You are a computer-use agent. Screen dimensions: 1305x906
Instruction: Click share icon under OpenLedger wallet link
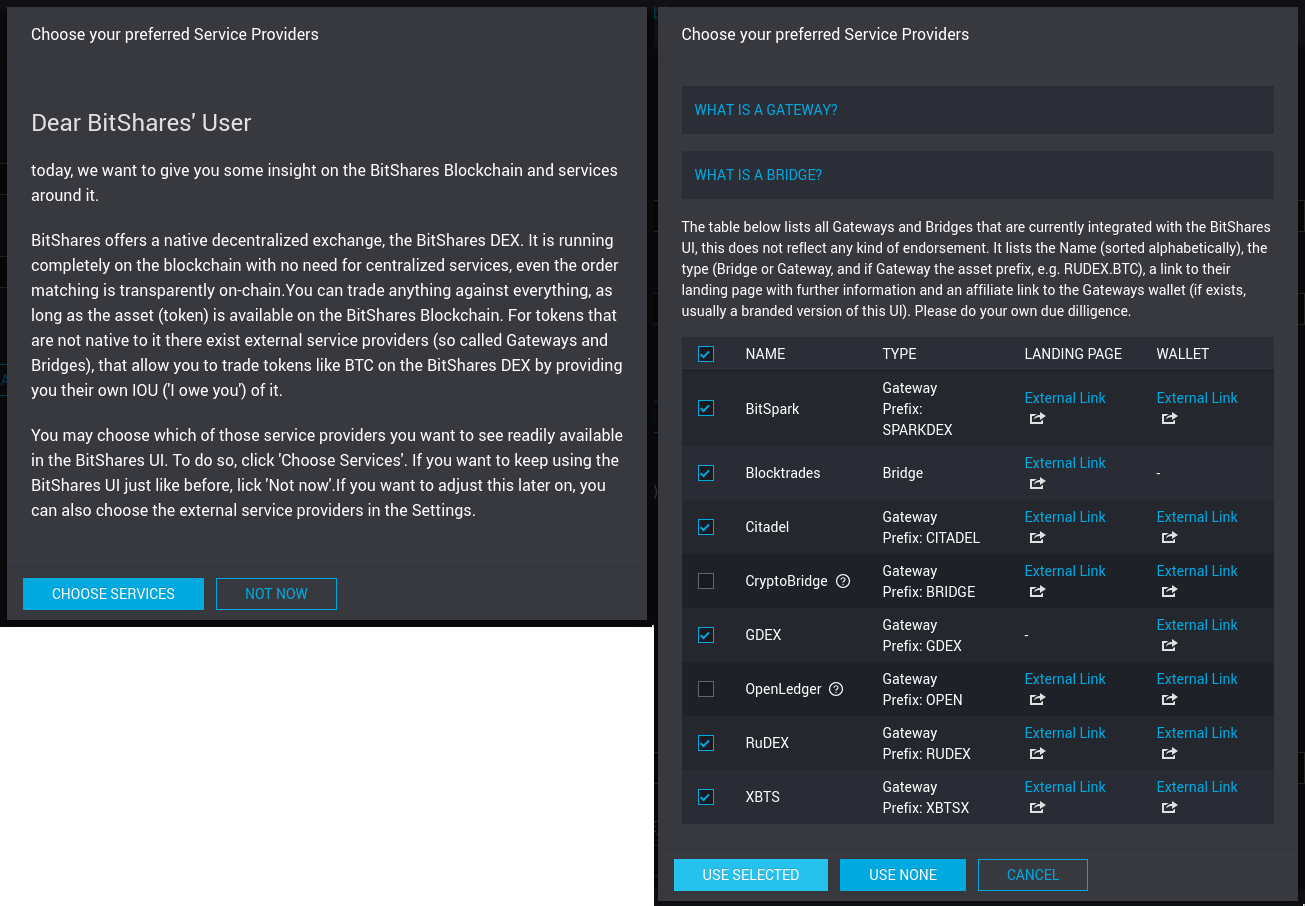[1169, 700]
